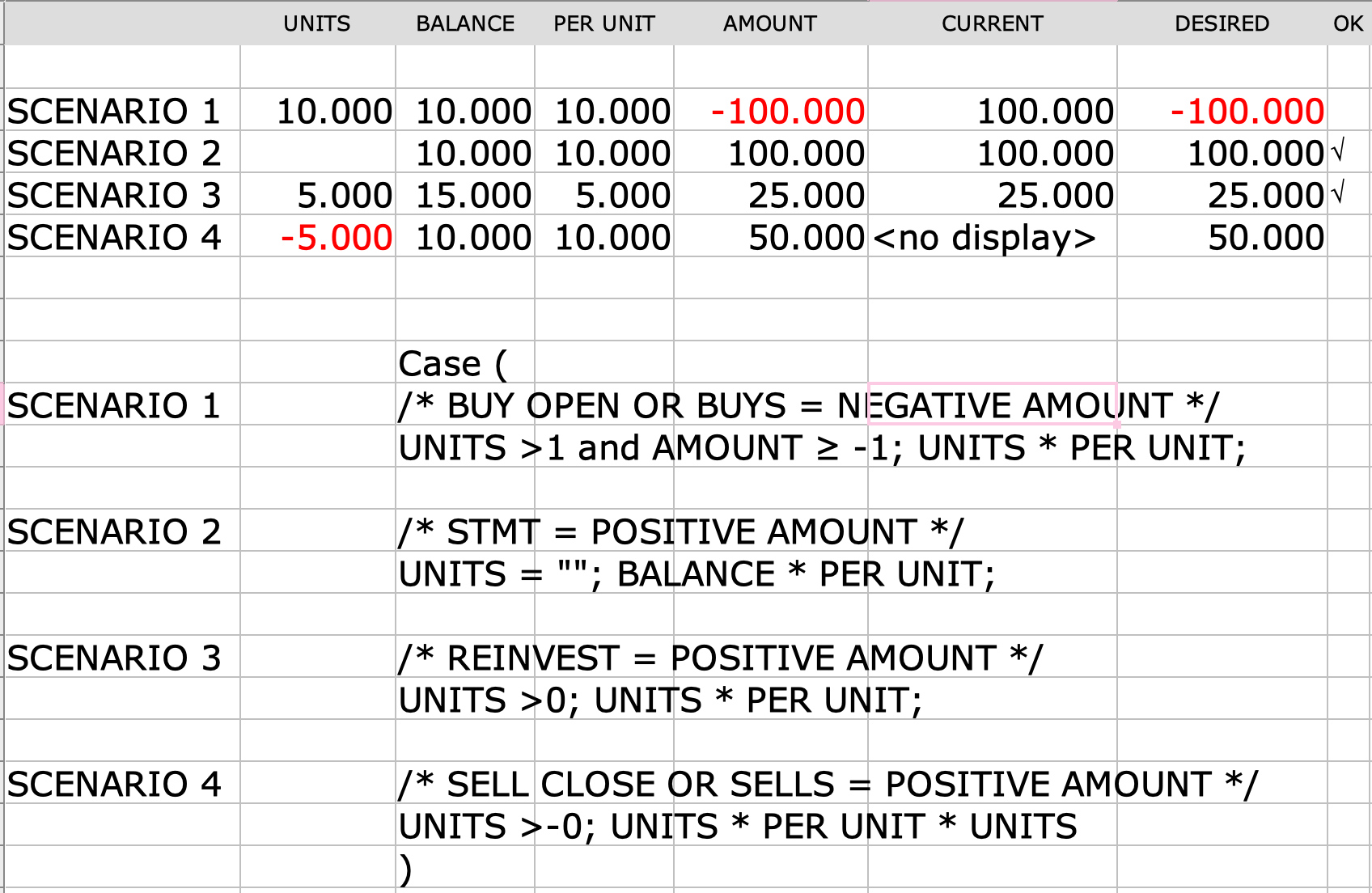Image resolution: width=1372 pixels, height=893 pixels.
Task: Click the checkmark in Scenario 2 OK column
Action: (x=1337, y=150)
